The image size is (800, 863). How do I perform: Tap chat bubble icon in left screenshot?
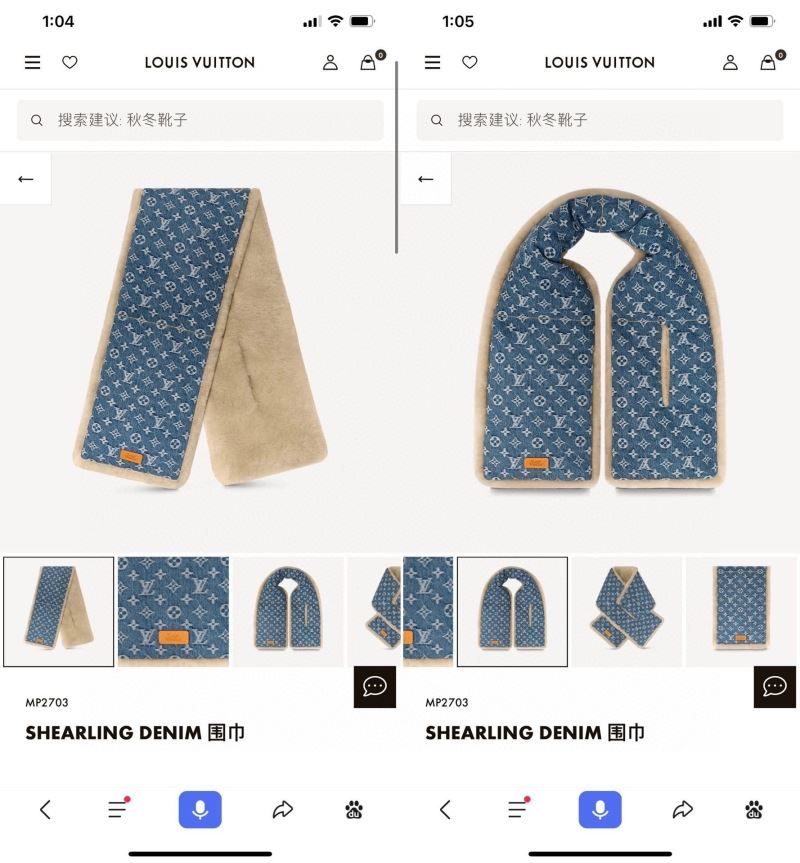(x=375, y=686)
